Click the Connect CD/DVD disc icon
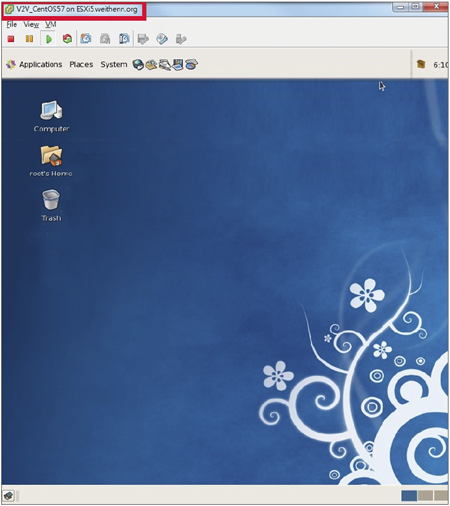 [162, 39]
